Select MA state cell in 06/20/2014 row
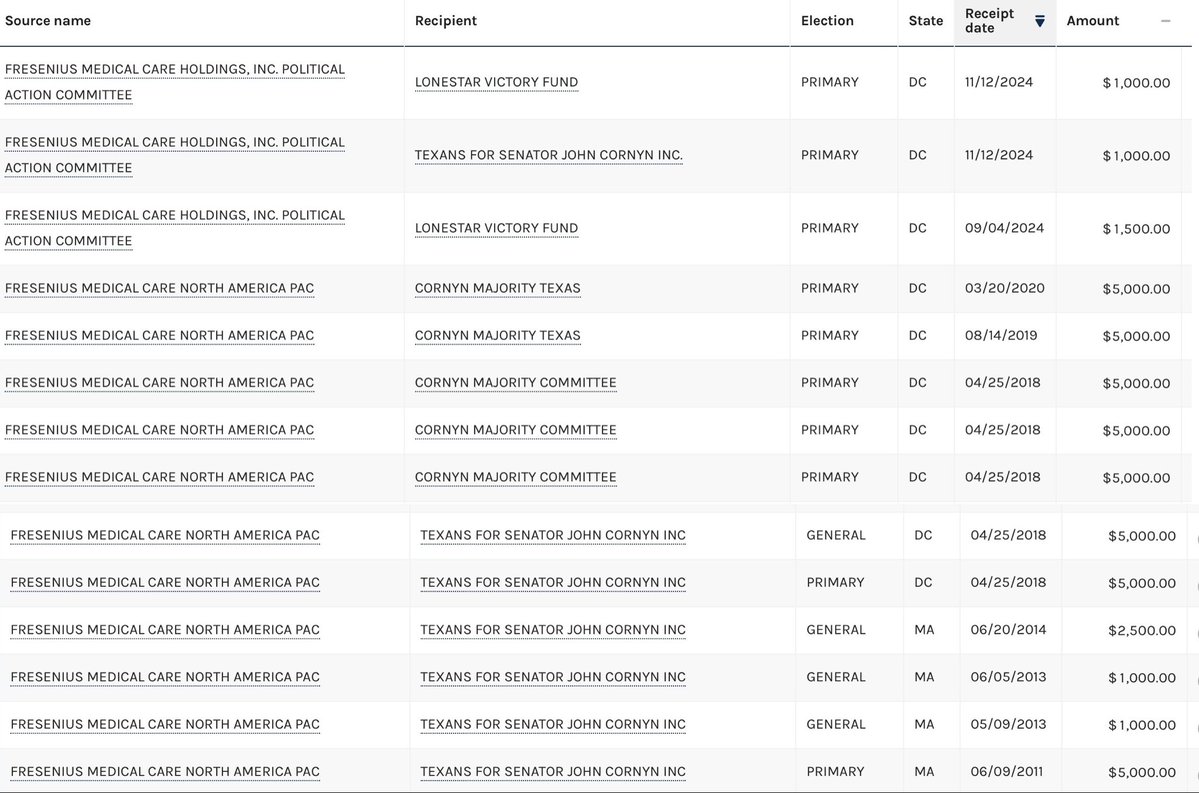This screenshot has height=793, width=1199. coord(924,630)
